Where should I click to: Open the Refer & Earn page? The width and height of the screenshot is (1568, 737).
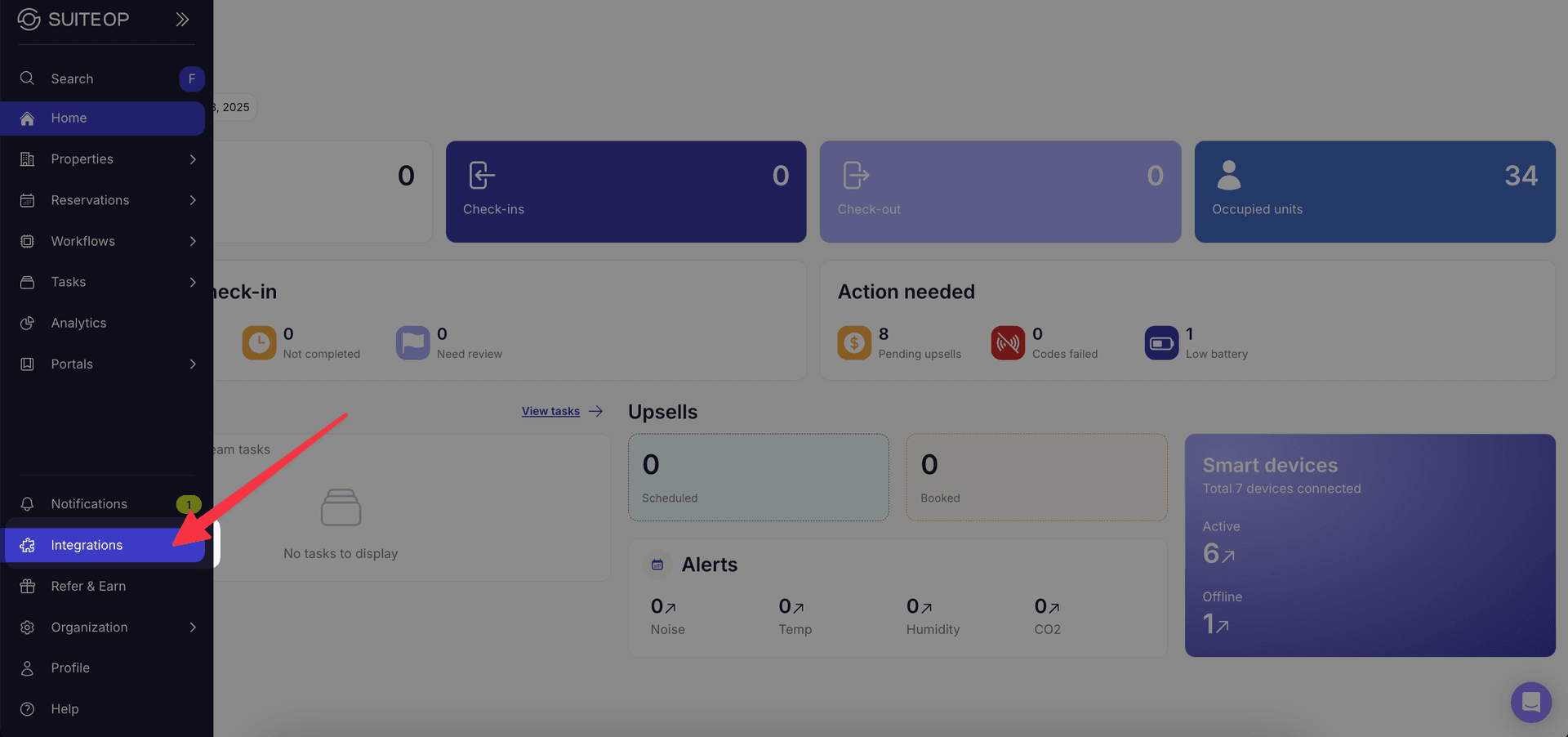click(x=88, y=586)
